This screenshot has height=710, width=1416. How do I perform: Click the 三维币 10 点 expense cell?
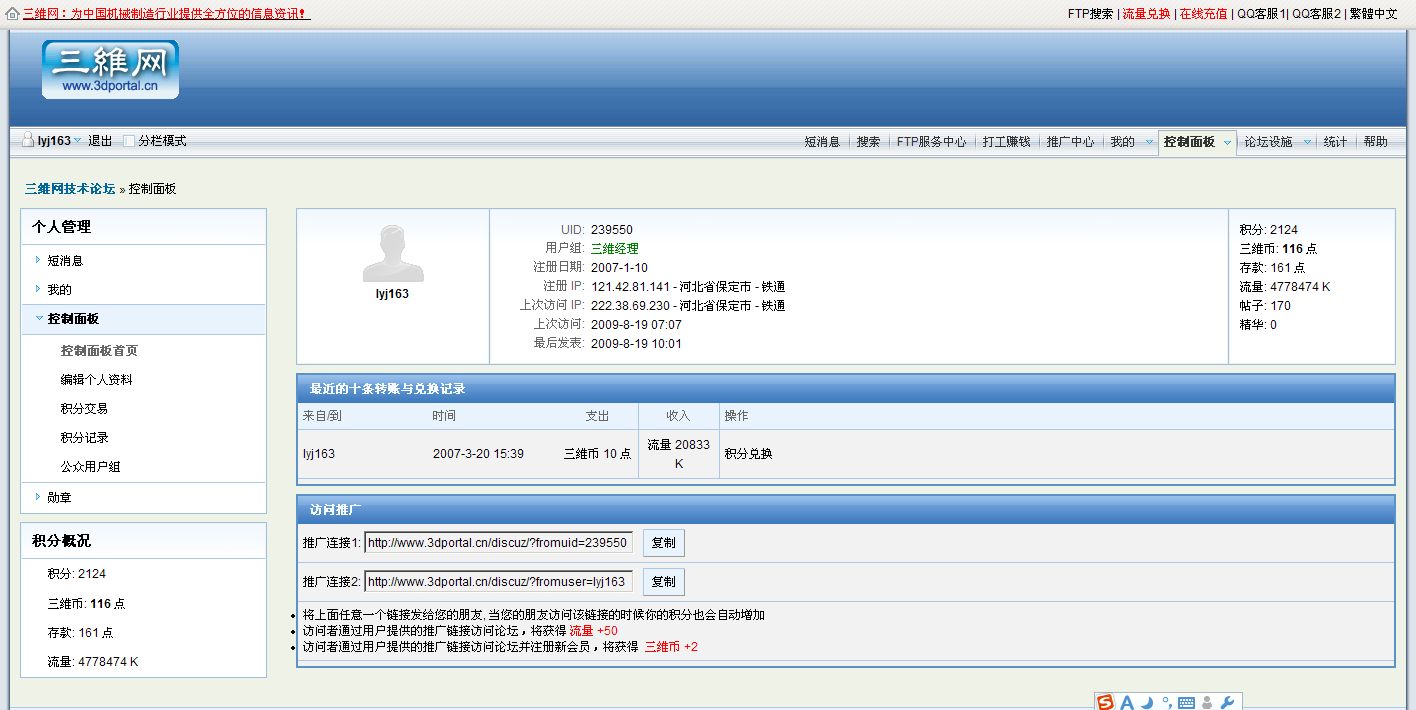(597, 454)
